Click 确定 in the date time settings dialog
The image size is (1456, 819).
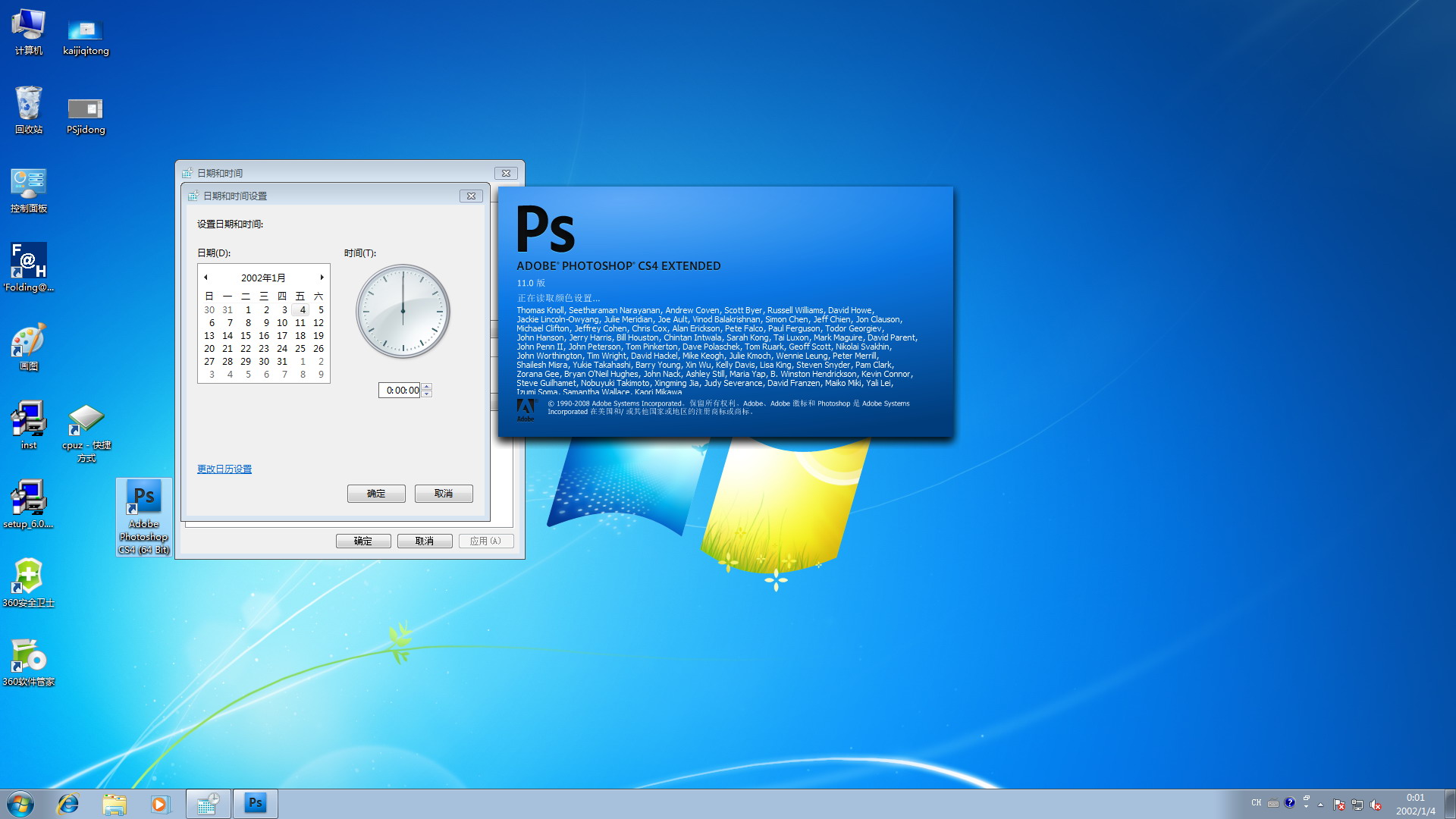[376, 494]
